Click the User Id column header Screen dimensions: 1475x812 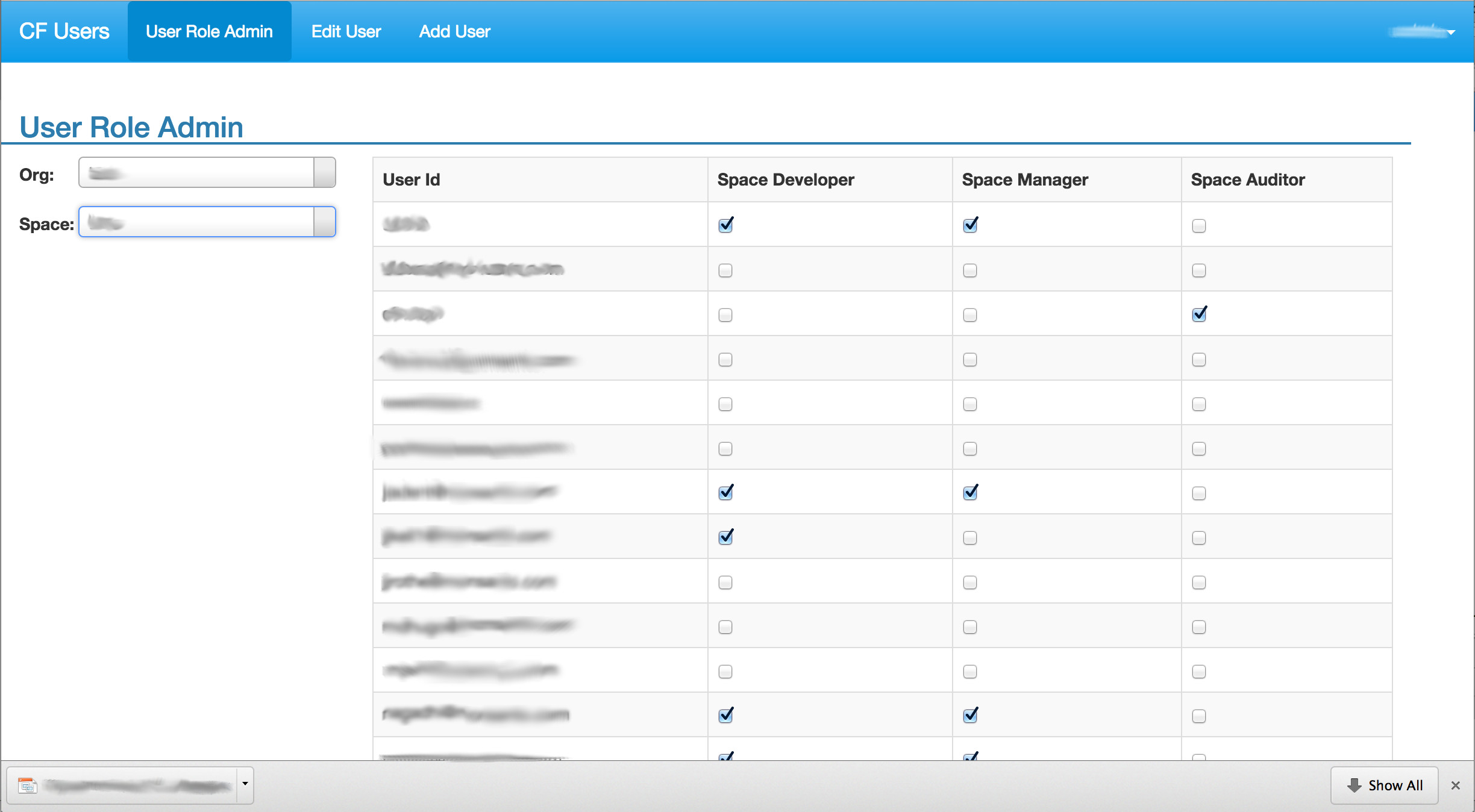(x=412, y=180)
